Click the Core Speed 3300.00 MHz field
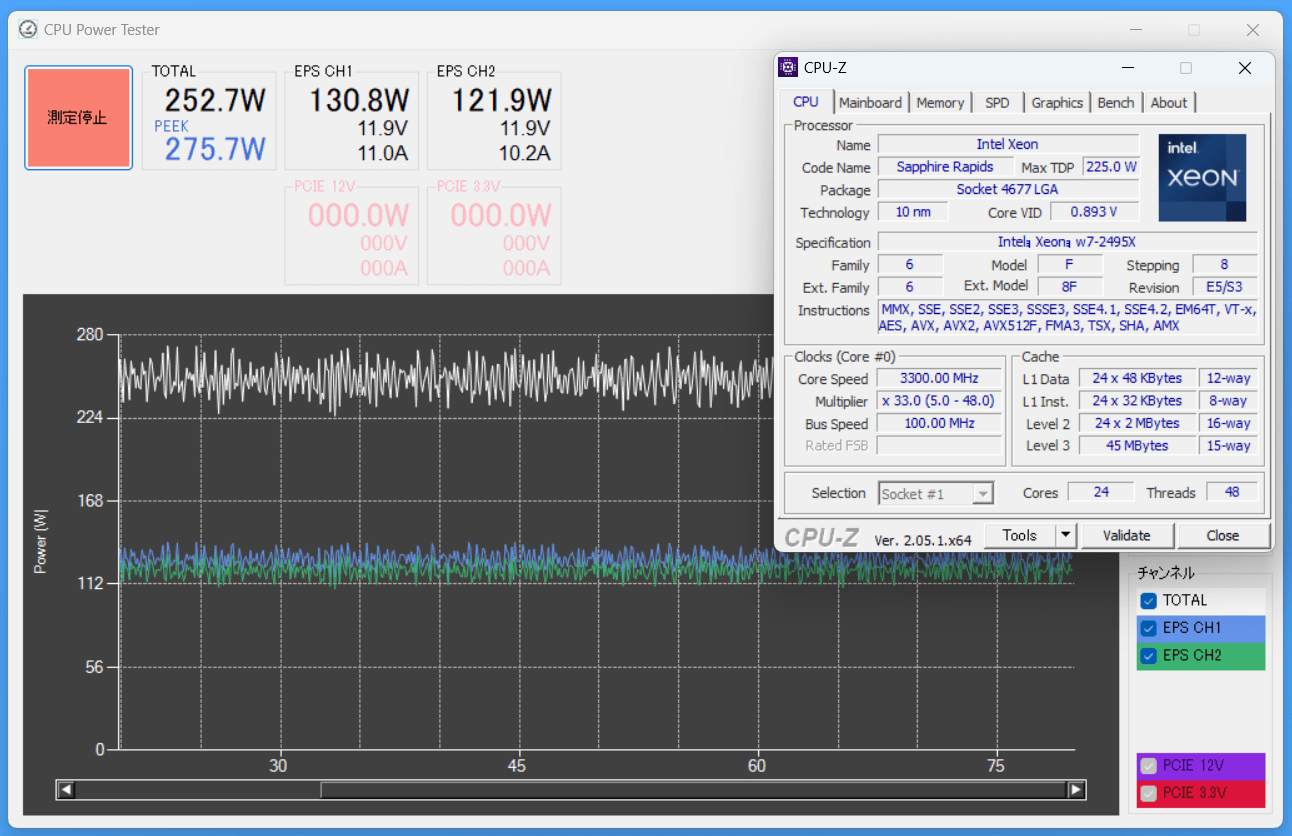This screenshot has width=1292, height=836. coord(940,379)
